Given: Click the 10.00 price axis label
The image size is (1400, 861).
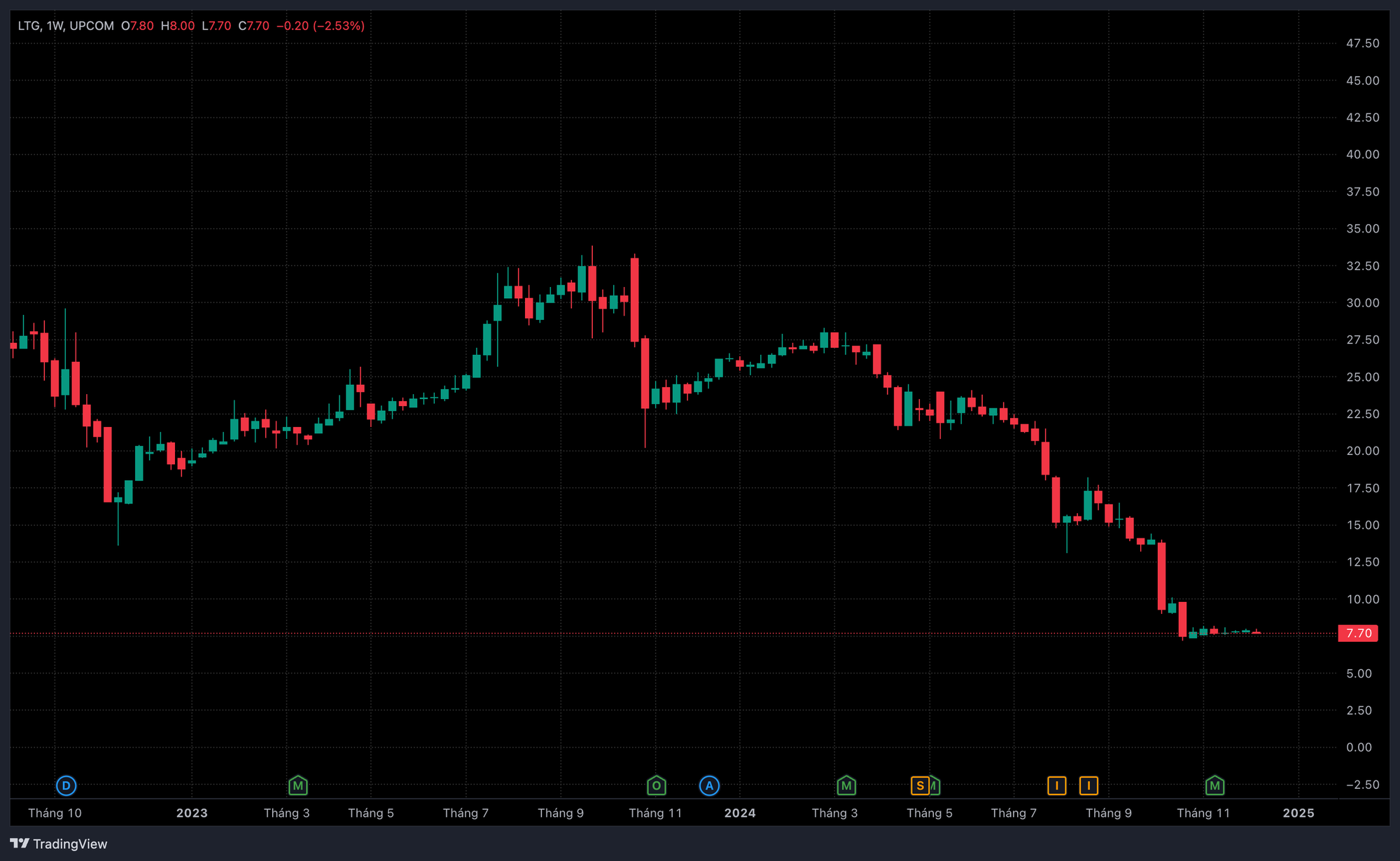Looking at the screenshot, I should click(x=1362, y=599).
